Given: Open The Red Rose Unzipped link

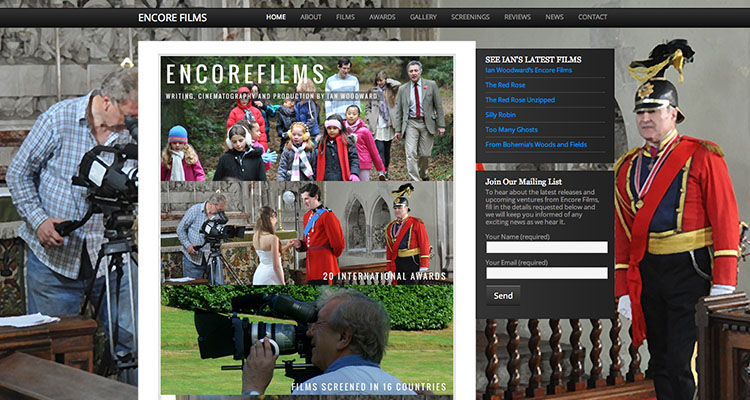Looking at the screenshot, I should click(520, 100).
